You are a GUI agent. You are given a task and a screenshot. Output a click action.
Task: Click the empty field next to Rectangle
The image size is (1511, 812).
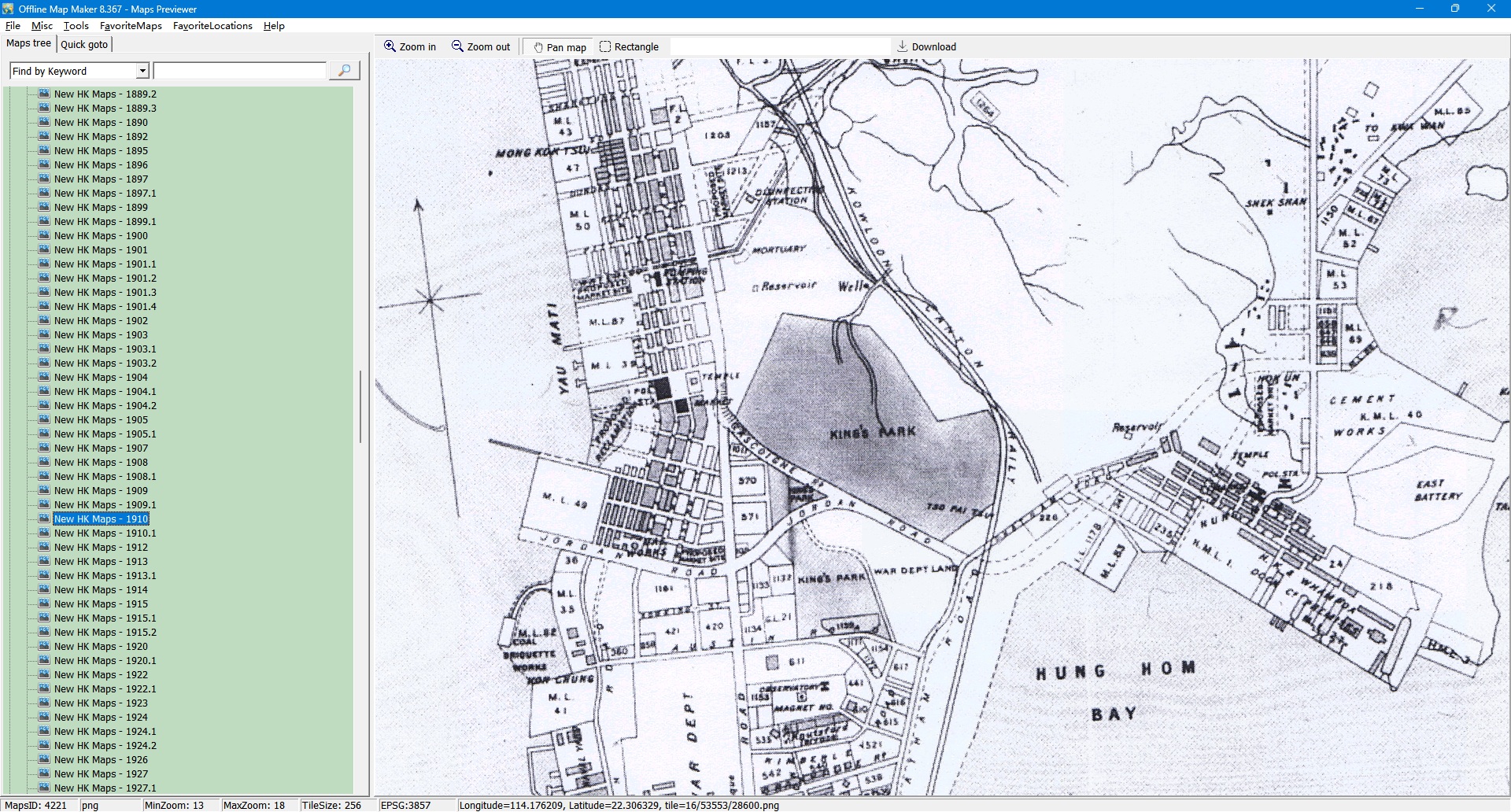(779, 46)
